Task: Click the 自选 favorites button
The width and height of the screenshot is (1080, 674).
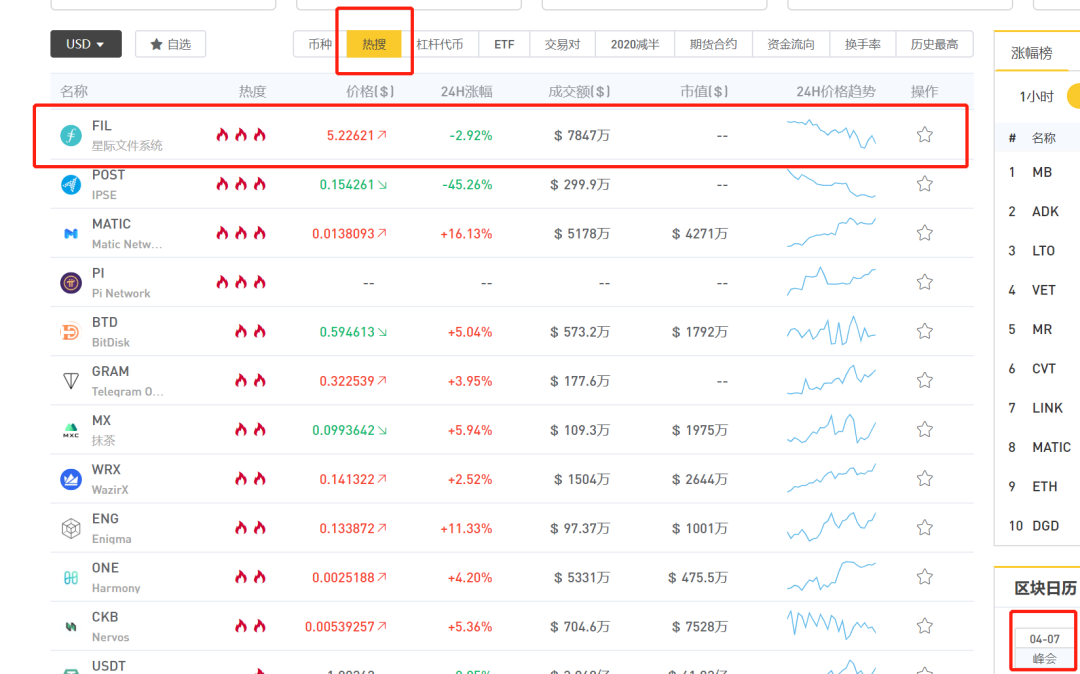Action: pos(170,44)
